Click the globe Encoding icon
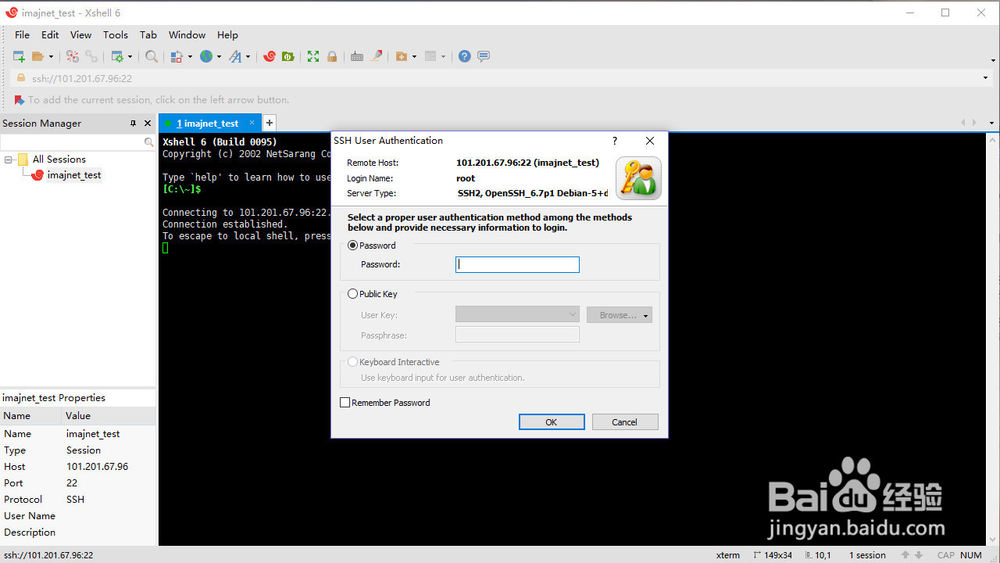 pyautogui.click(x=206, y=57)
